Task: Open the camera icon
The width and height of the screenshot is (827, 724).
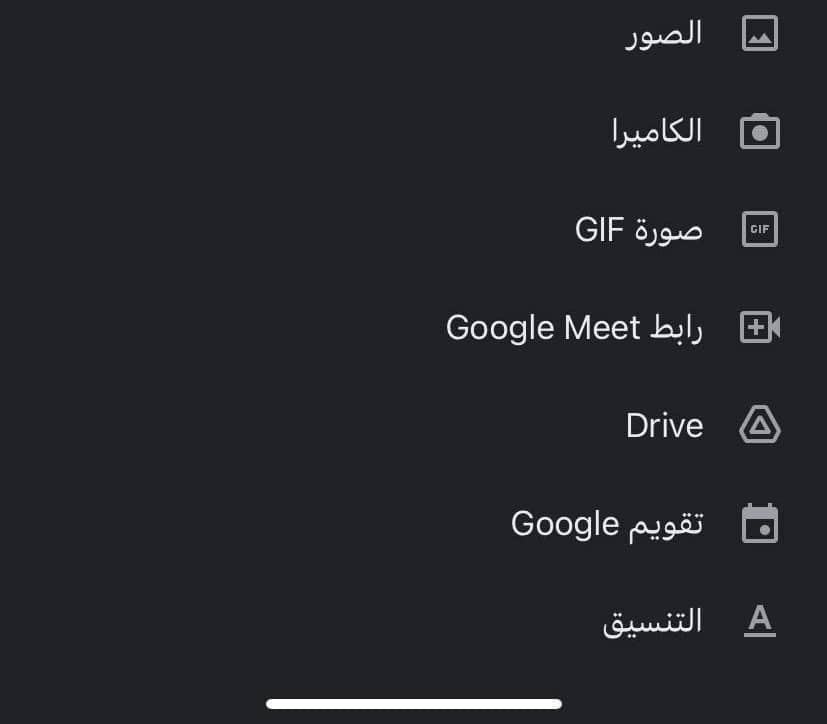Action: (x=759, y=131)
